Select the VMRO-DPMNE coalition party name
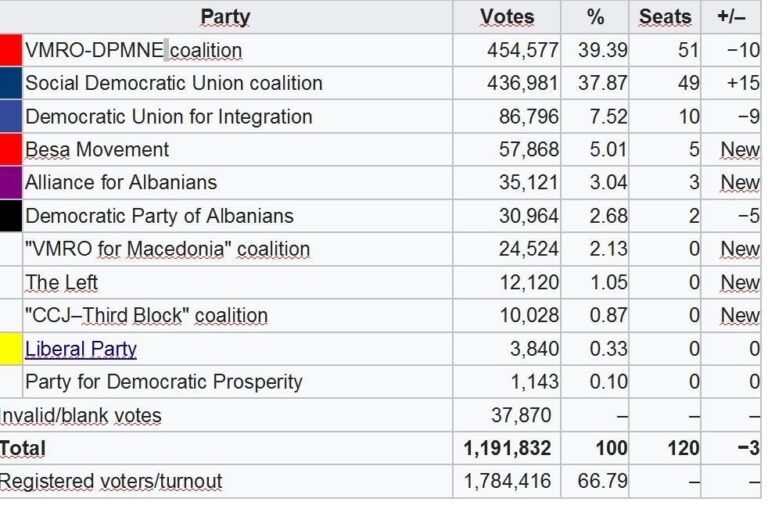768x509 pixels. click(x=133, y=50)
